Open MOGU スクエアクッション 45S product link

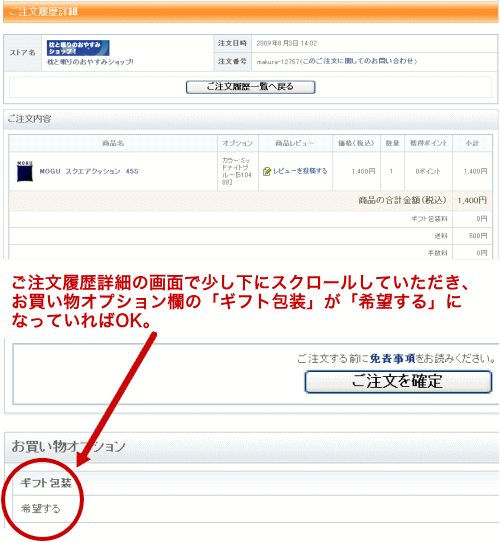click(x=89, y=171)
